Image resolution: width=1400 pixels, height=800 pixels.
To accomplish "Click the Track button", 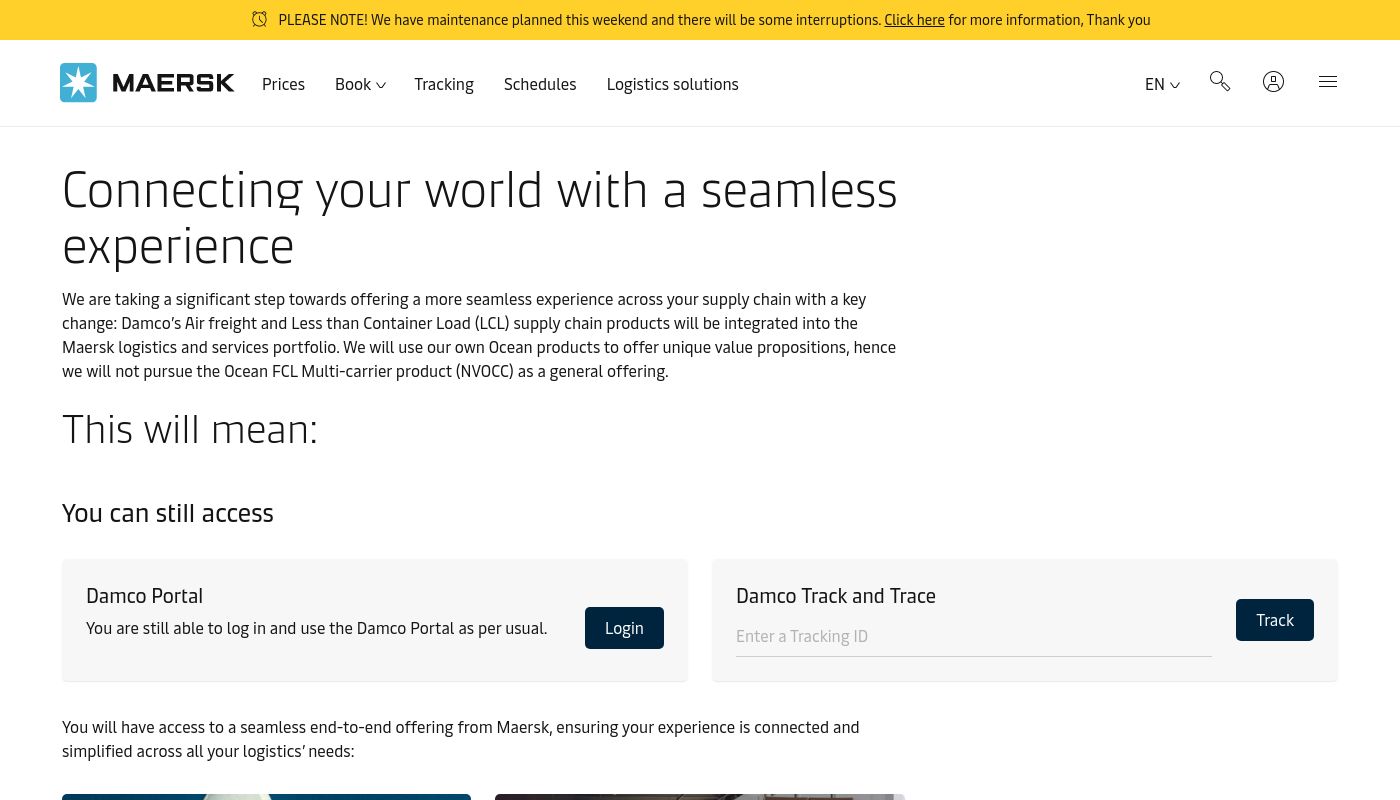I will click(x=1275, y=620).
